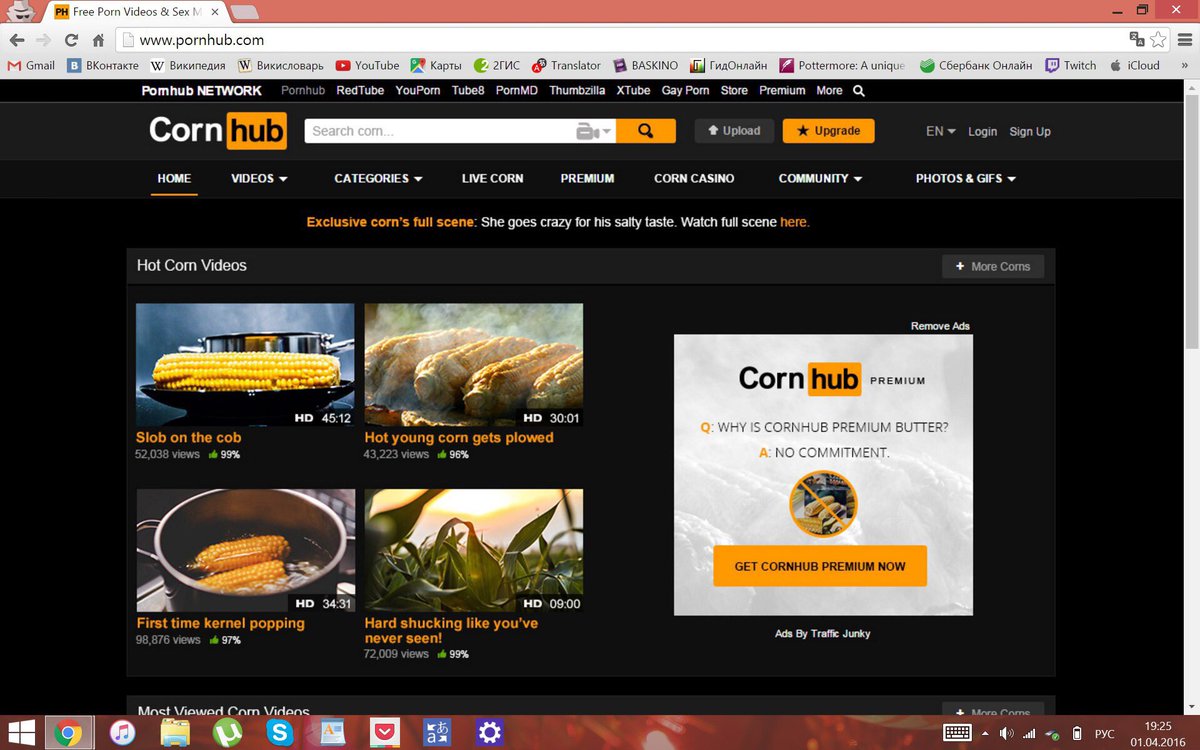Open Chrome from the taskbar

[x=68, y=732]
